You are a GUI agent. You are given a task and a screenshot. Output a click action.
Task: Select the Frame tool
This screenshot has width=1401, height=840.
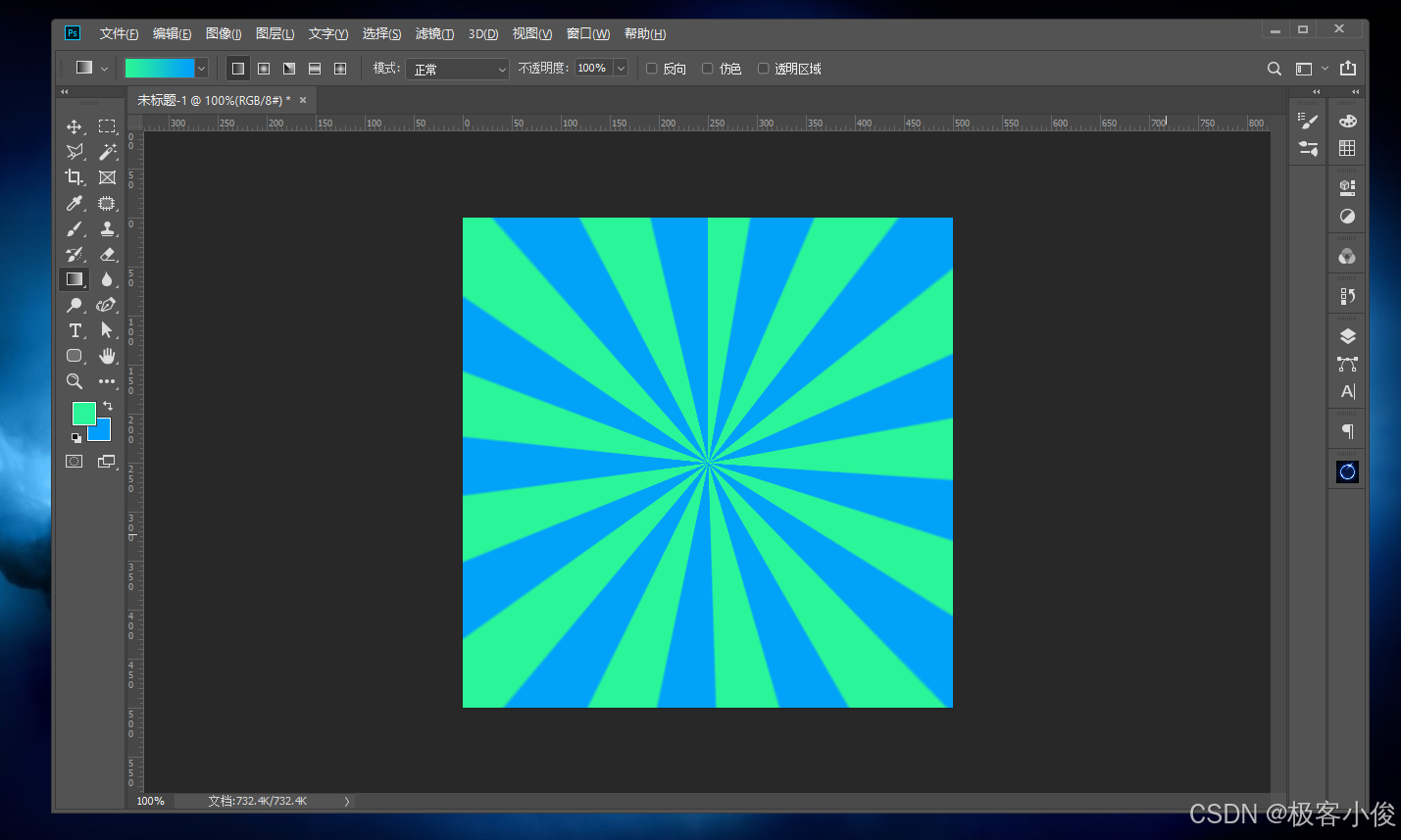pos(107,177)
